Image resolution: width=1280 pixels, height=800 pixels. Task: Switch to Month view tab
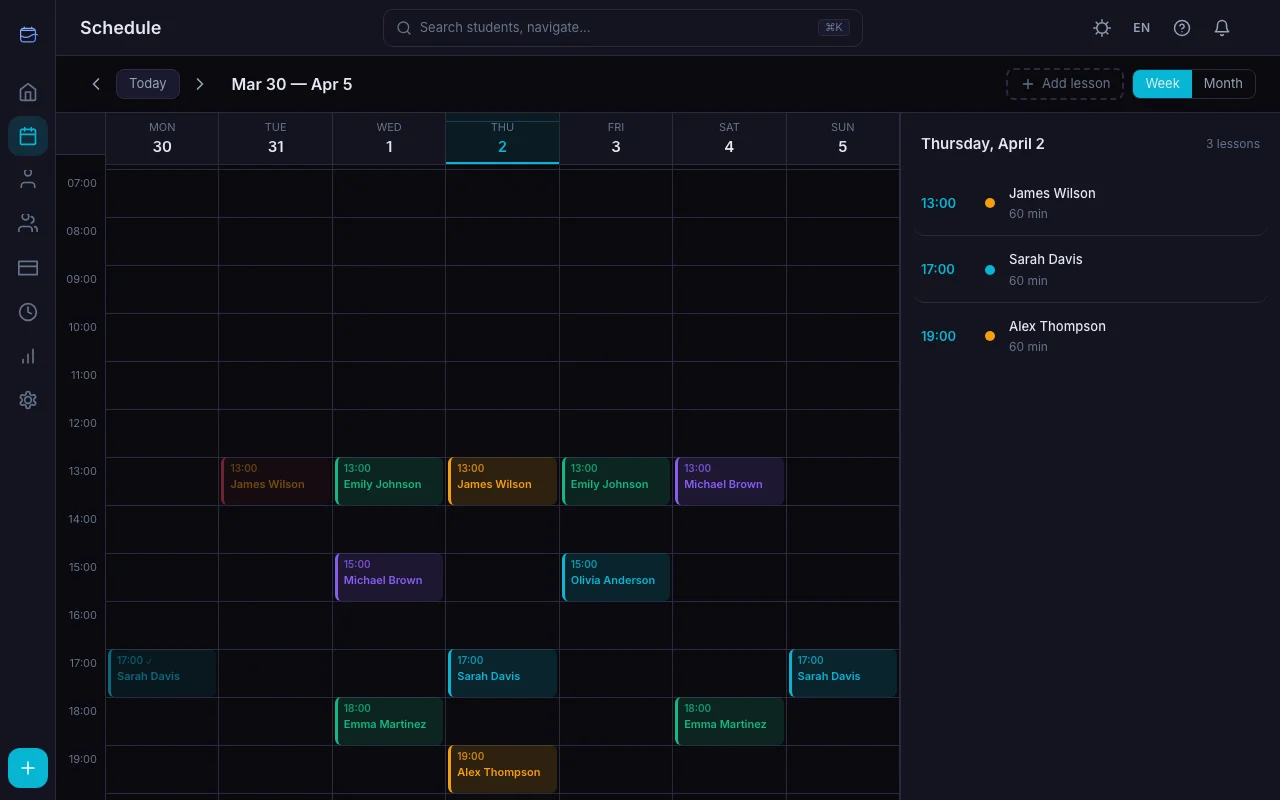click(1223, 84)
